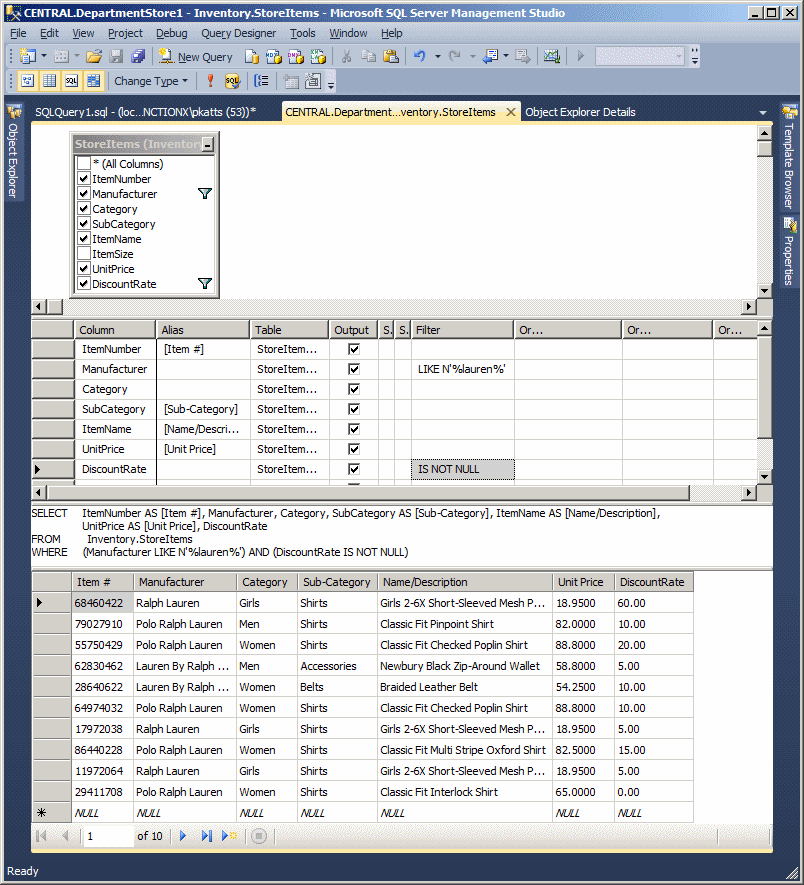Screen dimensions: 804x885
Task: Uncheck the ItemNumber column in StoreItems table
Action: pos(84,179)
